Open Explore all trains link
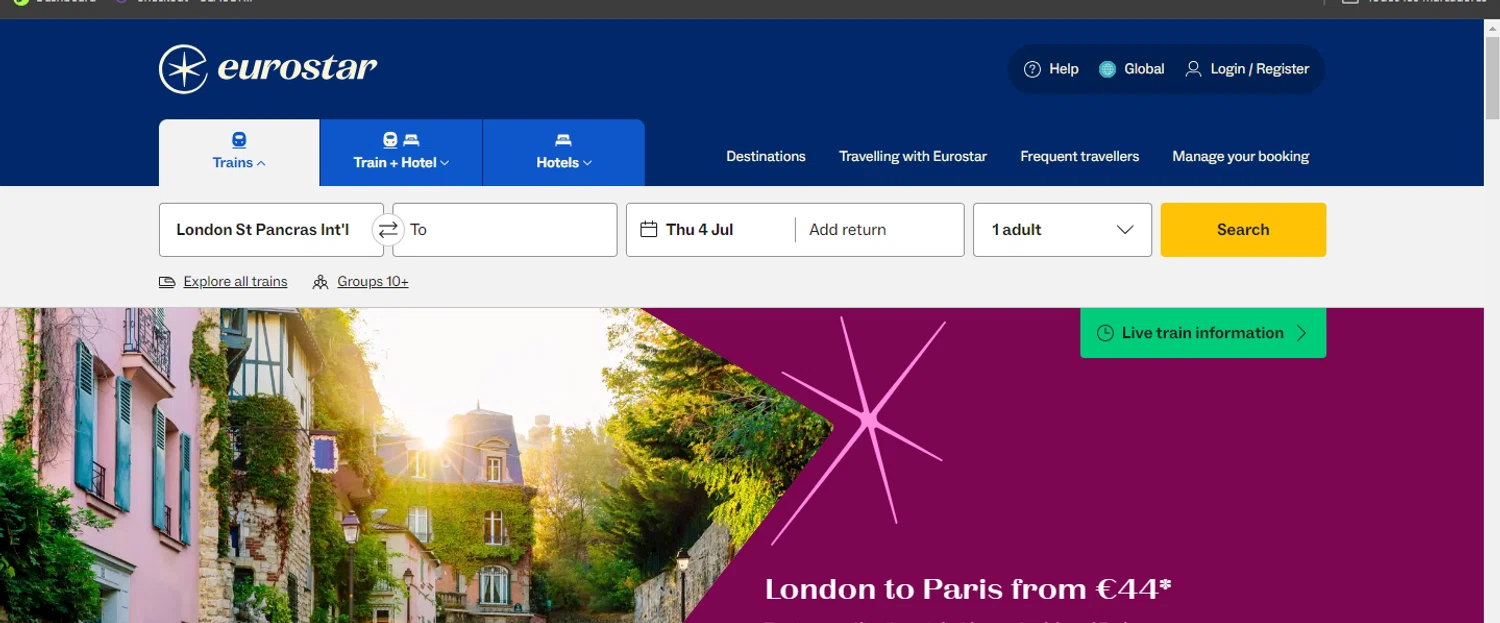Screen dimensions: 1500x623 pyautogui.click(x=235, y=282)
